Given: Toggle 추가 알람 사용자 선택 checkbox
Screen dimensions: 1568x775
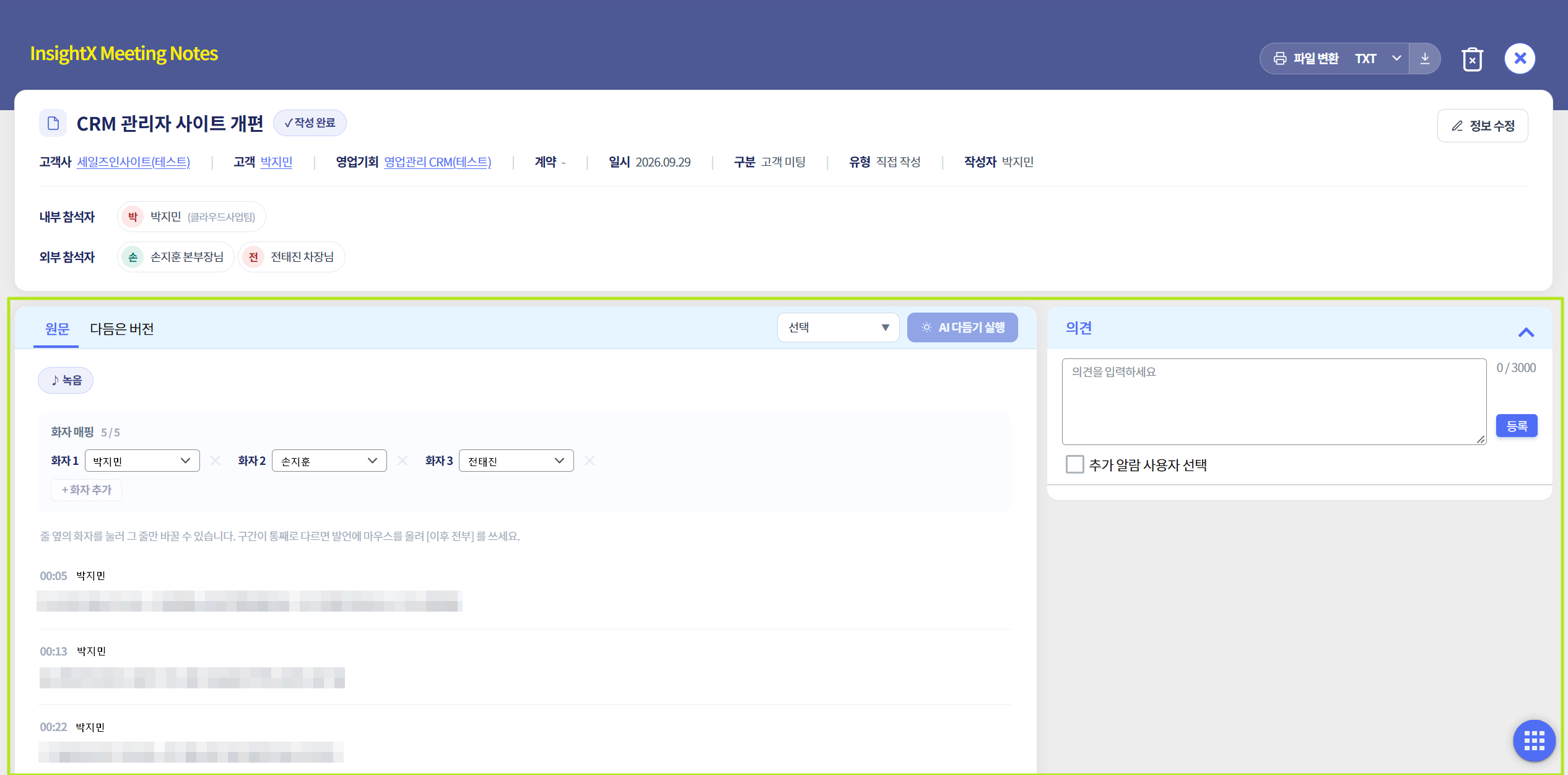Looking at the screenshot, I should tap(1075, 464).
